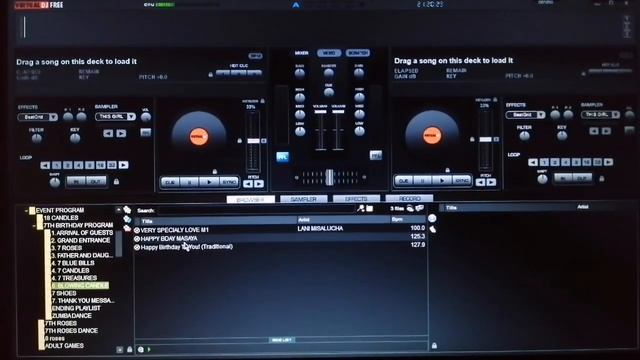The image size is (640, 360).
Task: Pause the right deck
Action: (x=423, y=180)
